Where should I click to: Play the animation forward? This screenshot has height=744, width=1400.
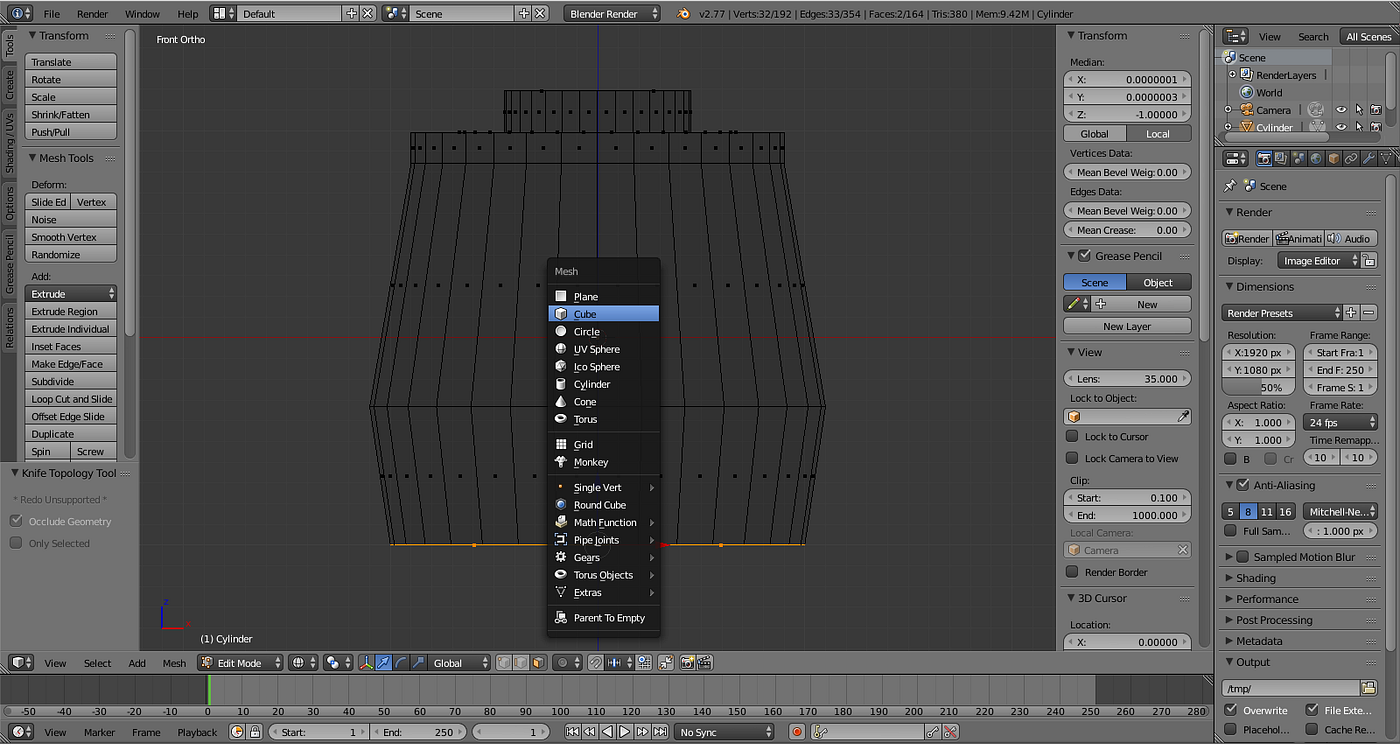pyautogui.click(x=624, y=732)
